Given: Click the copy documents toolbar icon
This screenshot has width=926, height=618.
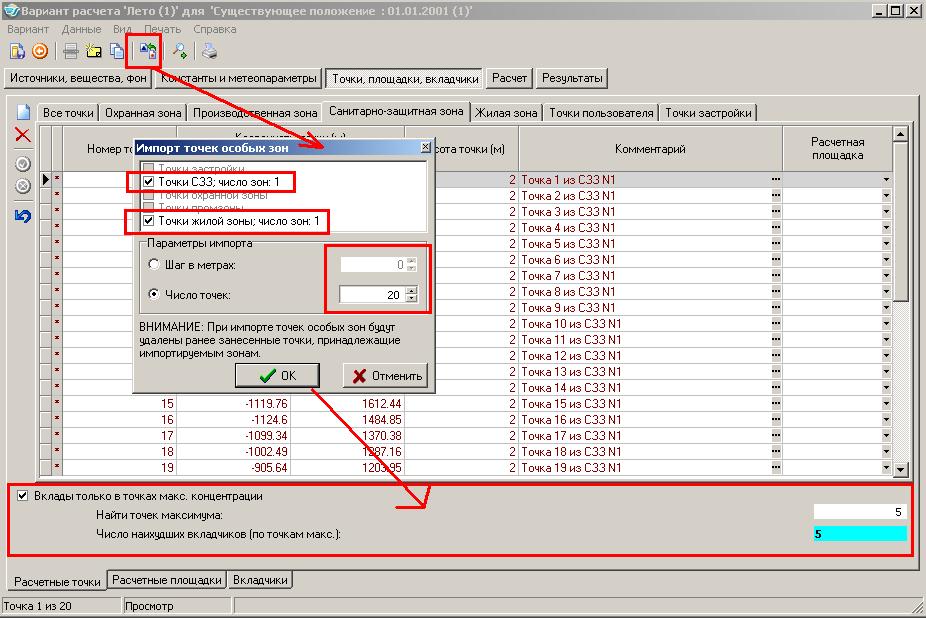Looking at the screenshot, I should [x=117, y=51].
